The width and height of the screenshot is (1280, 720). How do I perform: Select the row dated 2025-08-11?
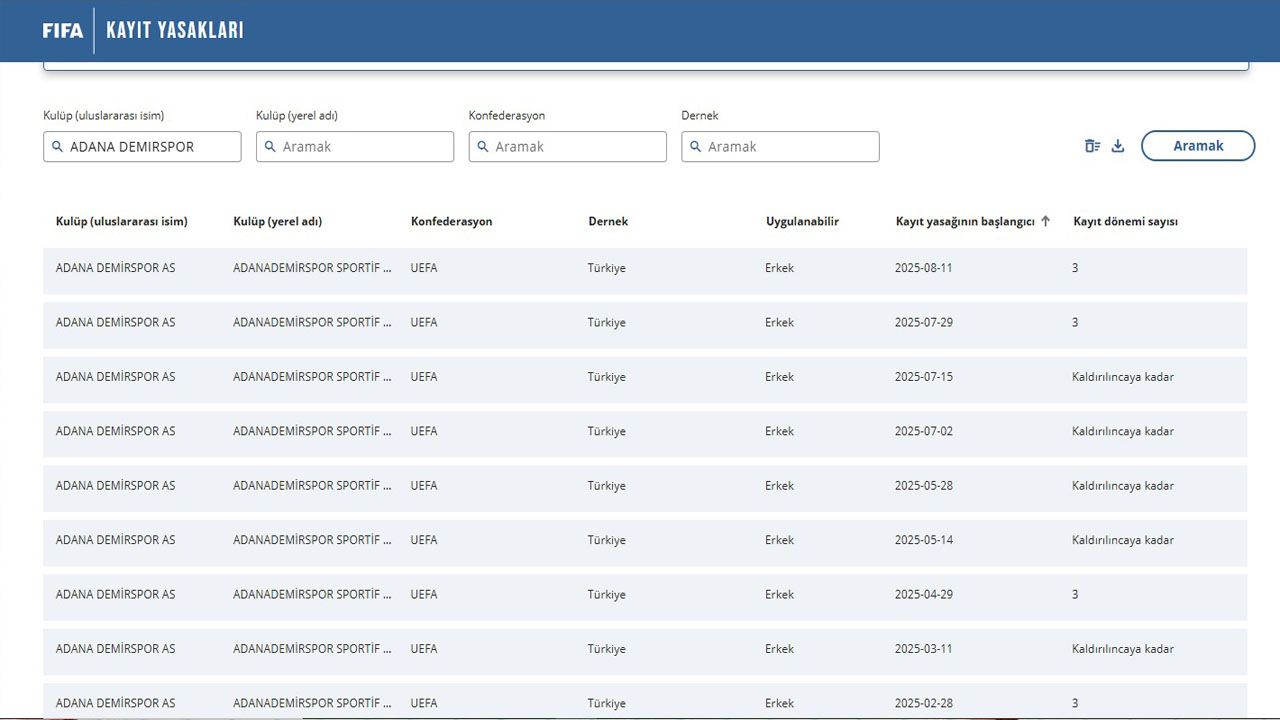click(645, 268)
